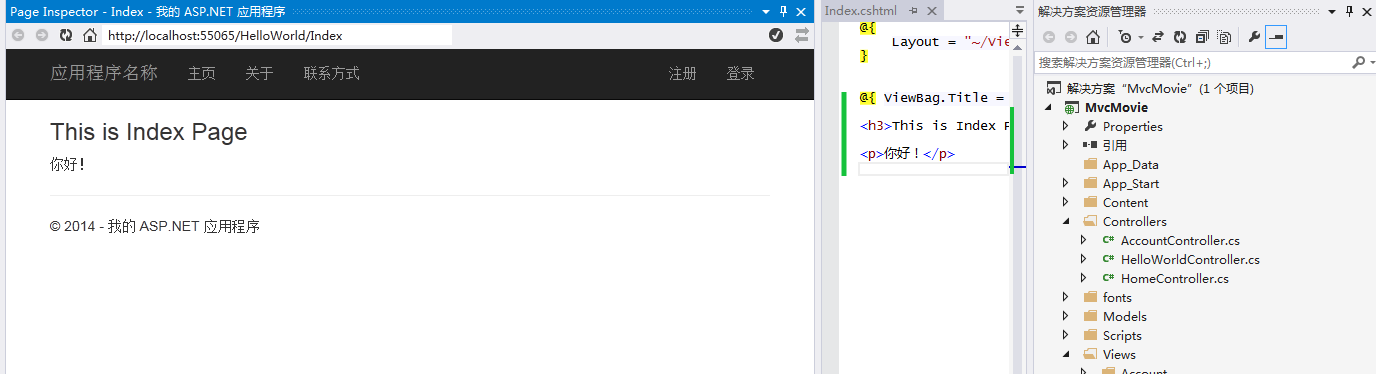1376x374 pixels.
Task: Click the search magnifier icon in Solution Explorer
Action: tap(1358, 62)
